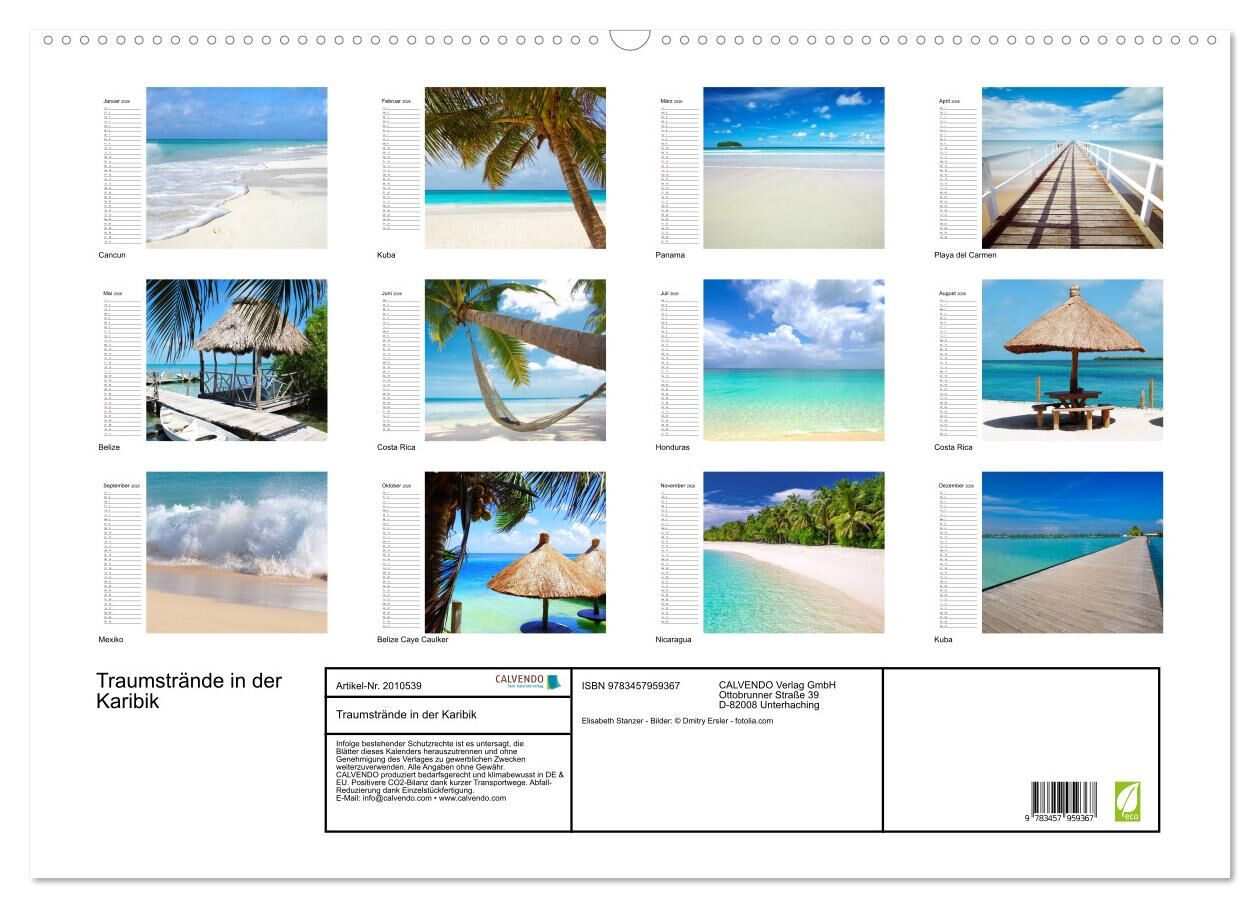
Task: Click the CALVENDO Verlag GmbH address
Action: point(777,695)
